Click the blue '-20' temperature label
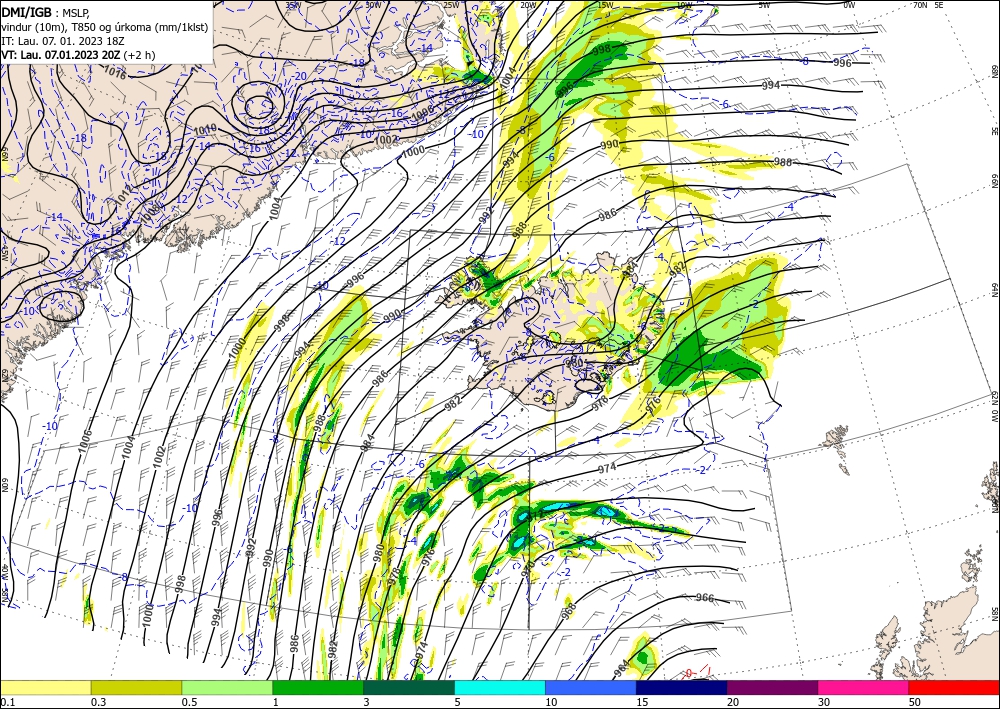The image size is (1000, 709). [301, 76]
